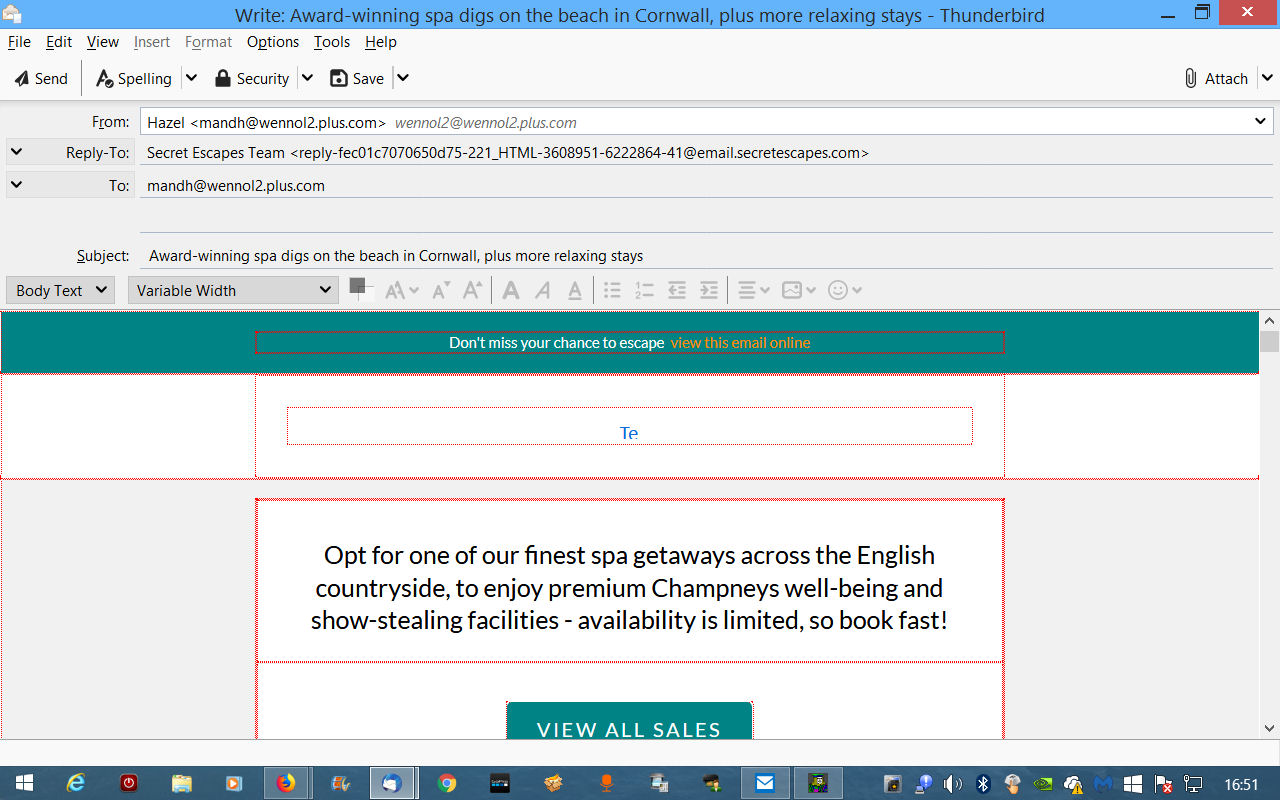The image size is (1280, 800).
Task: Open the Options menu
Action: tap(273, 42)
